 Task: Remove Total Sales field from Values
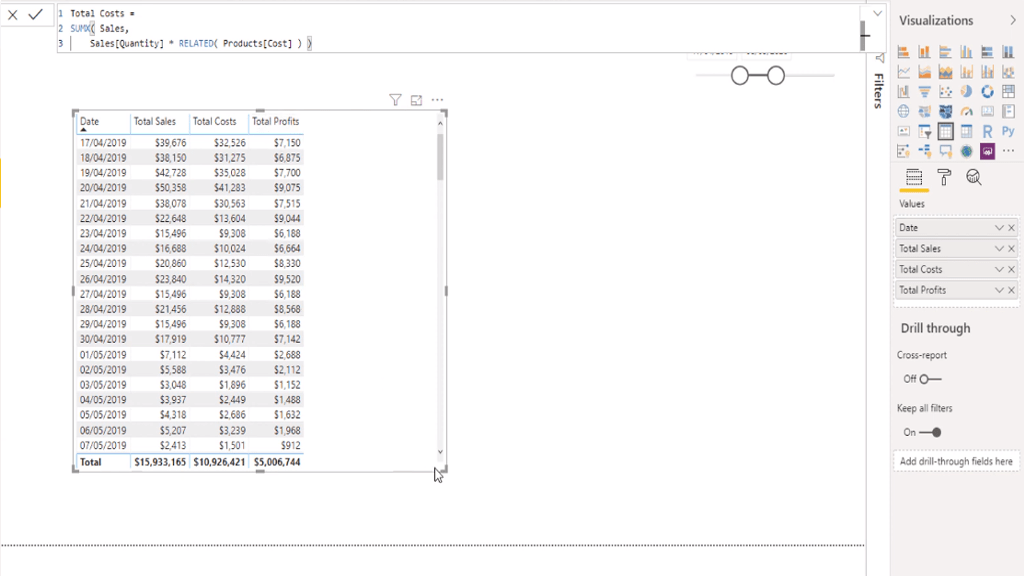(1012, 249)
